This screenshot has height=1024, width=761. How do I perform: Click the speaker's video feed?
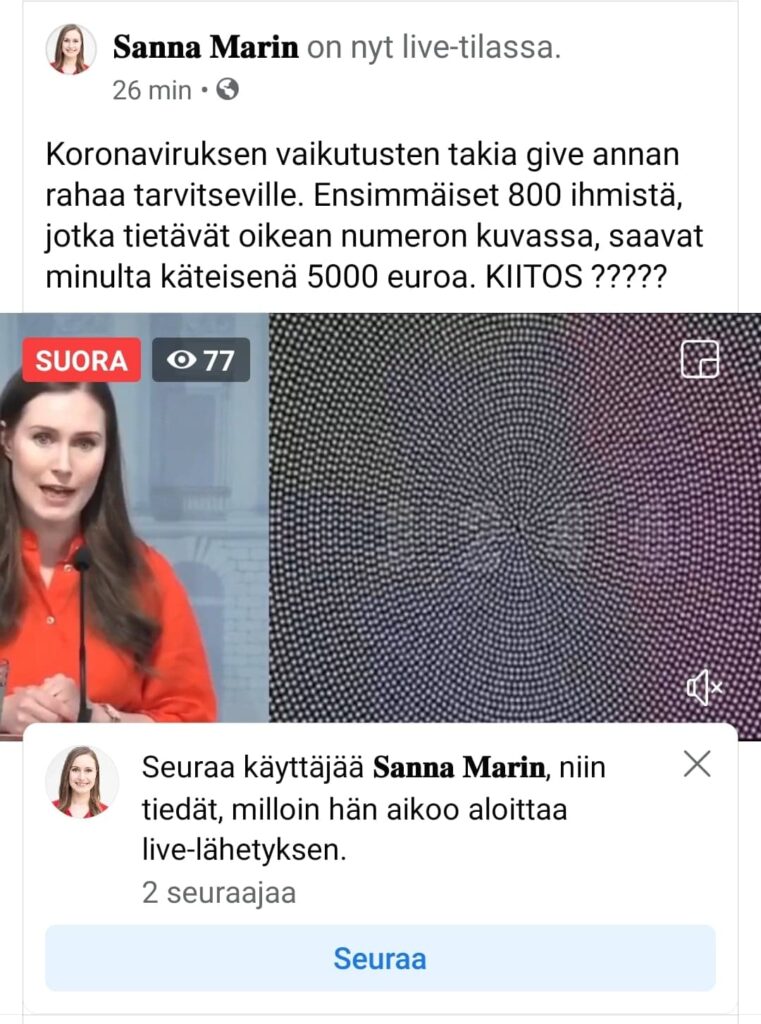click(135, 518)
